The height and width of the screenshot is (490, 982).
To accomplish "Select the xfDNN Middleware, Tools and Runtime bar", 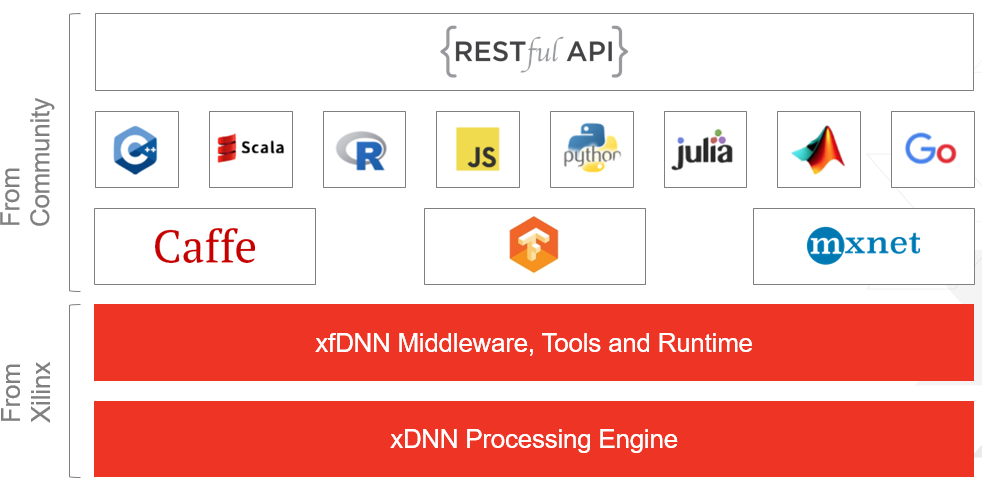I will coord(534,343).
